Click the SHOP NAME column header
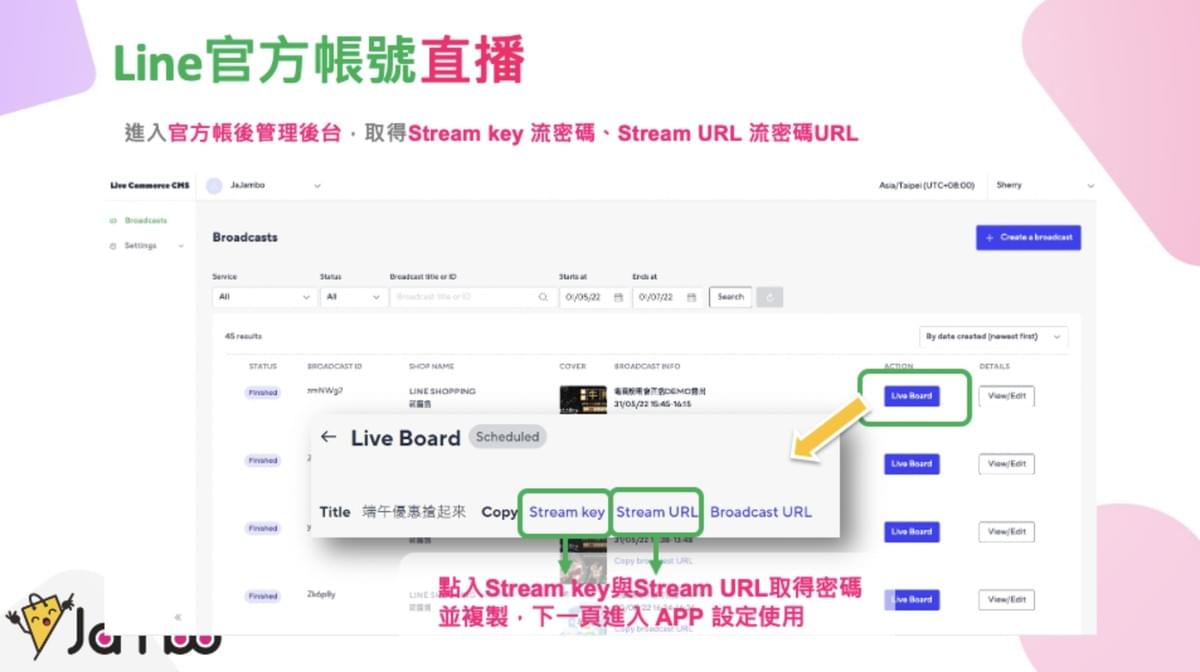This screenshot has height=672, width=1200. tap(431, 366)
